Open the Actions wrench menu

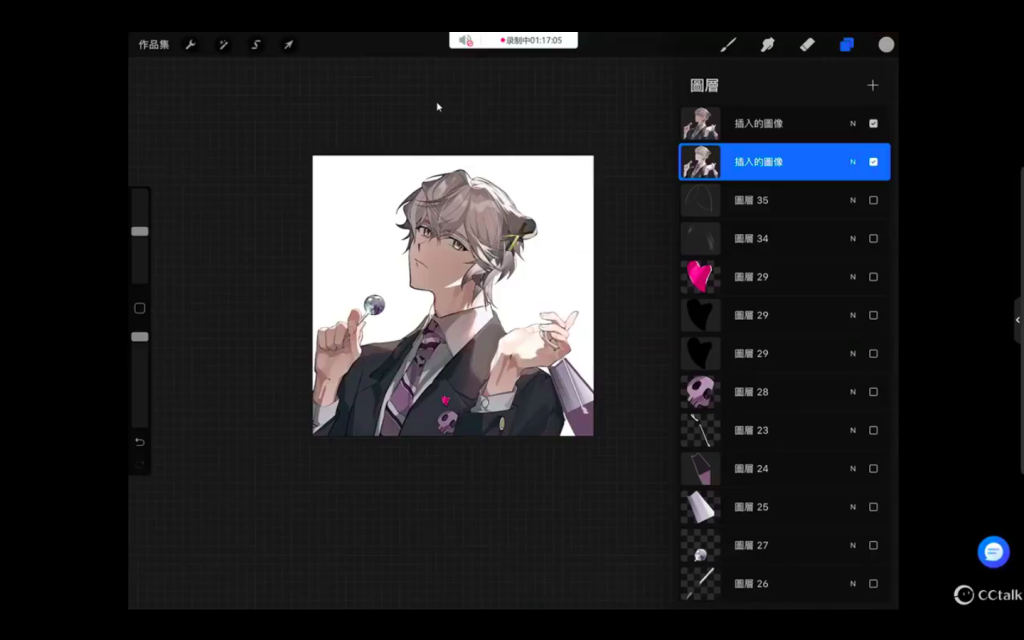click(190, 45)
